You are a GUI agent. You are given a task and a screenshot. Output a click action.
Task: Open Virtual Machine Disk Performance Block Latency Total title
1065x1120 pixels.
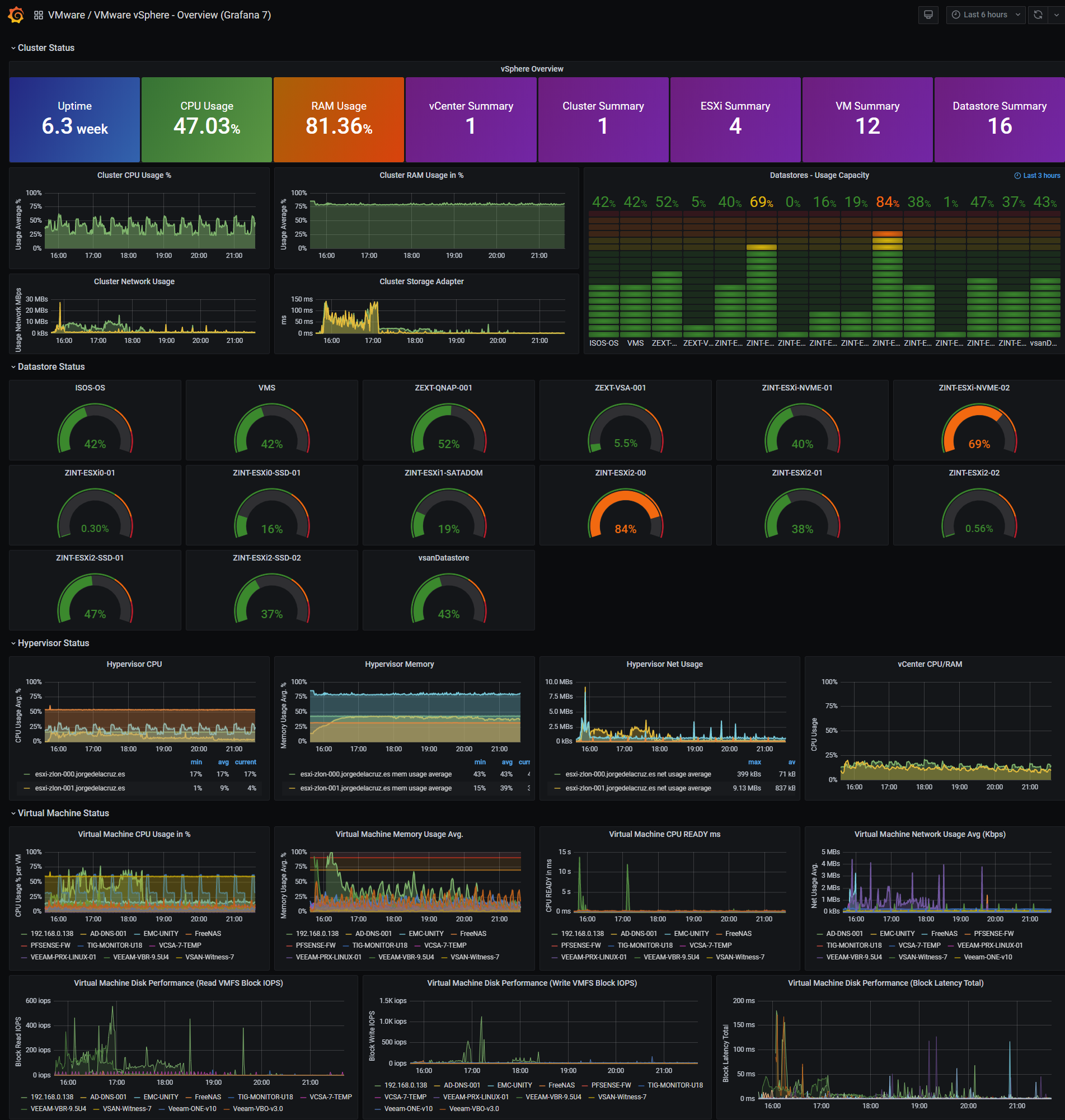(885, 983)
